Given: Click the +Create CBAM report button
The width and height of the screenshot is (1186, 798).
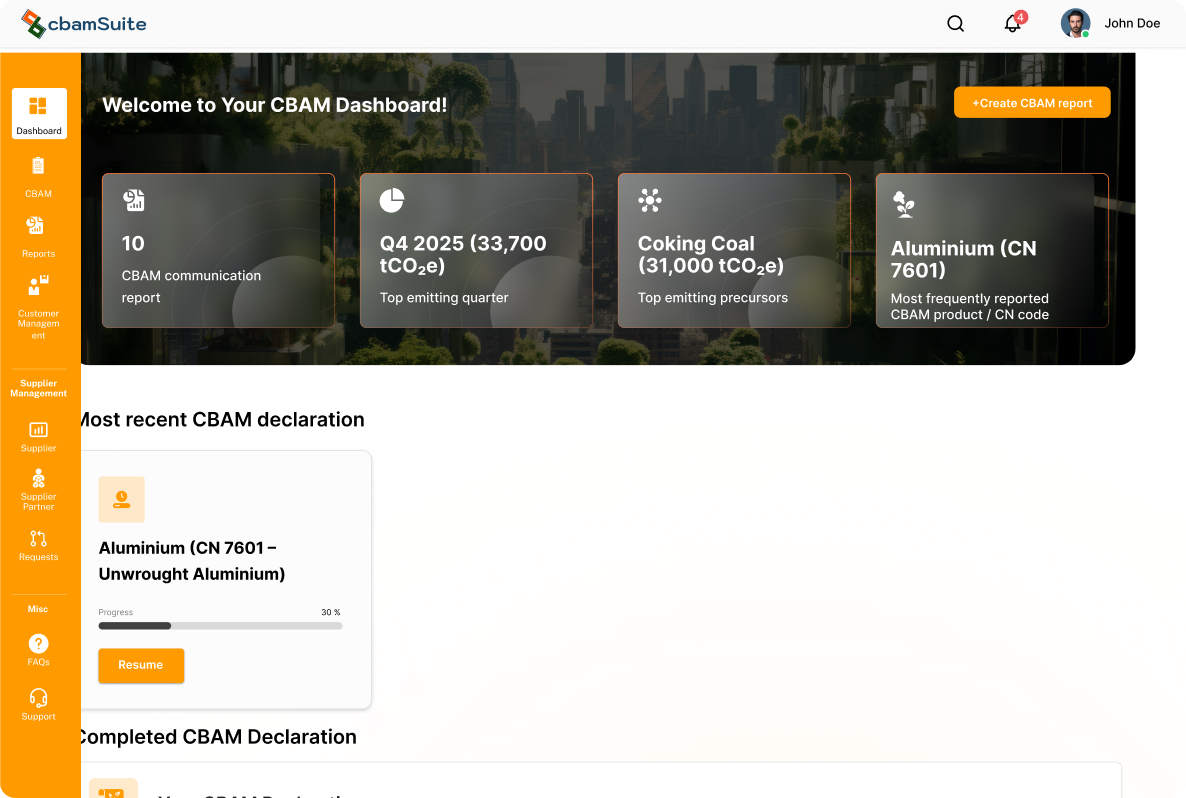Looking at the screenshot, I should 1032,103.
